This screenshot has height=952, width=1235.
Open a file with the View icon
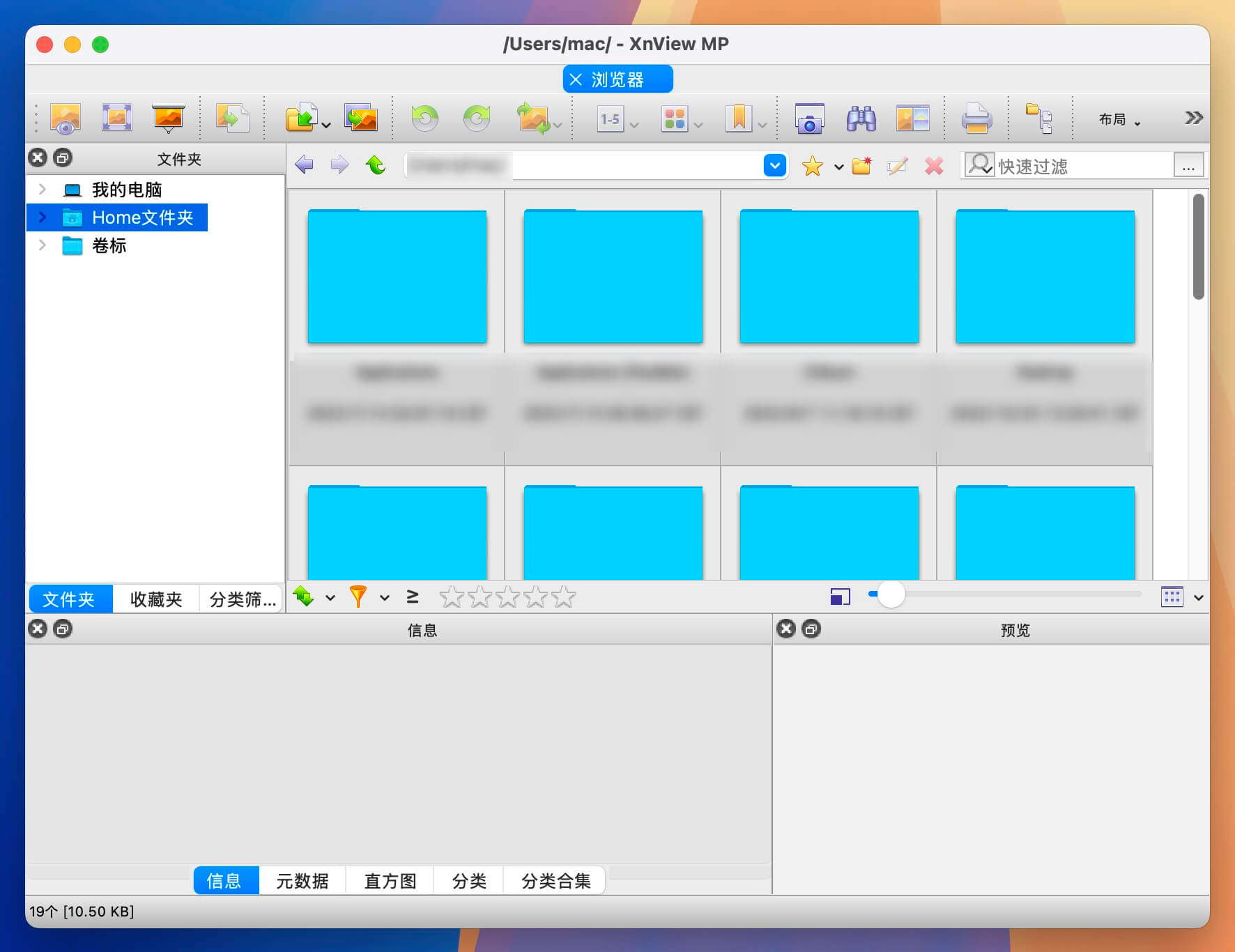tap(66, 117)
